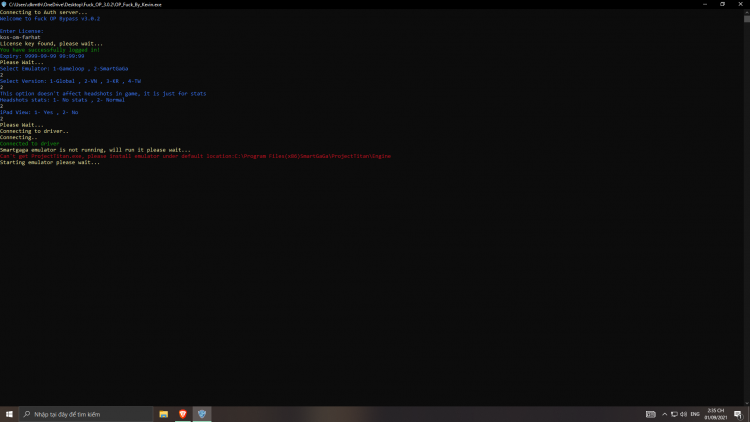Click the "doesn't affect headshots" notice line
This screenshot has height=422, width=750.
pos(103,94)
